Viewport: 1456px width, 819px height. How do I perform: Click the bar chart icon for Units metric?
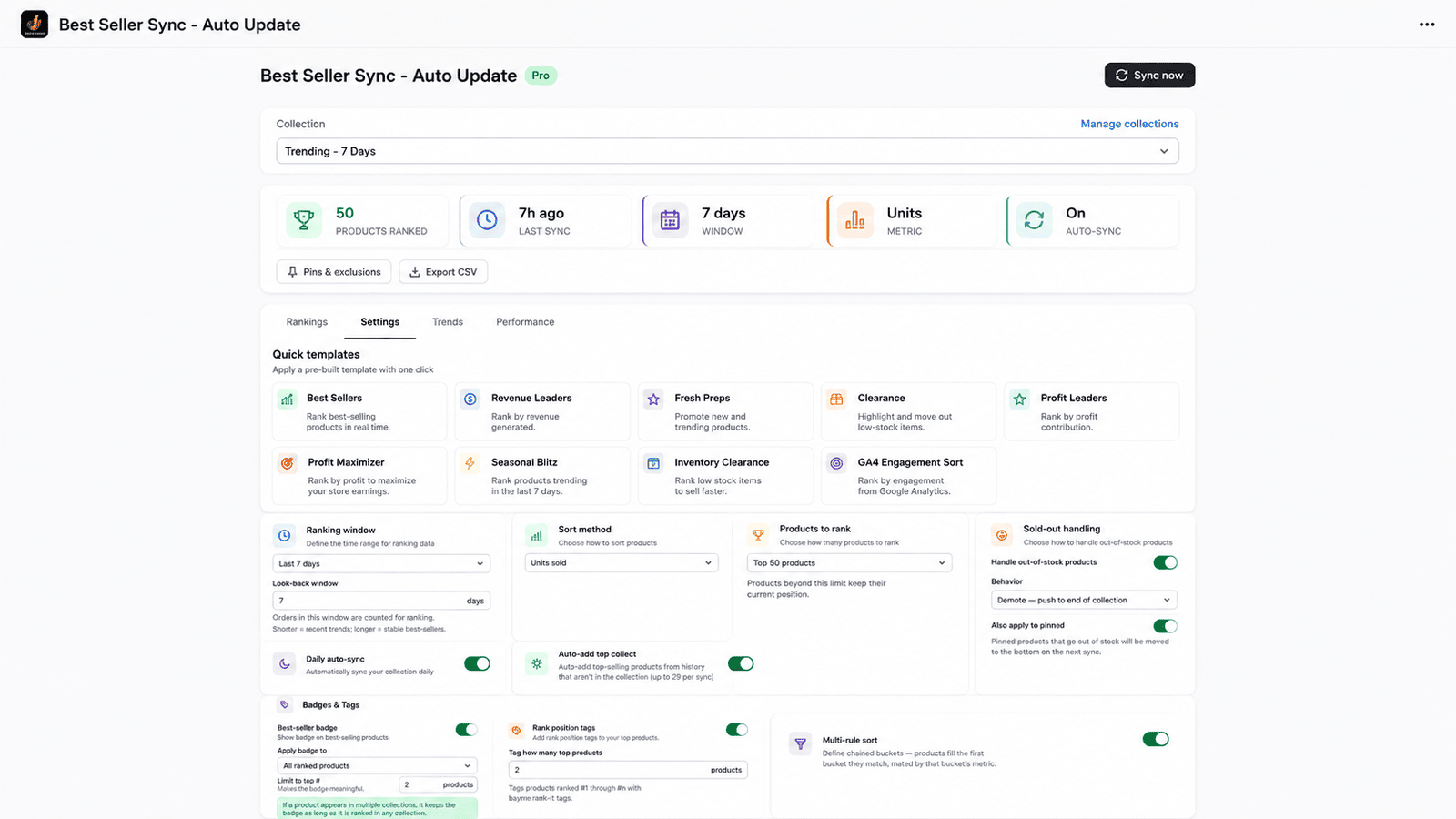[855, 220]
